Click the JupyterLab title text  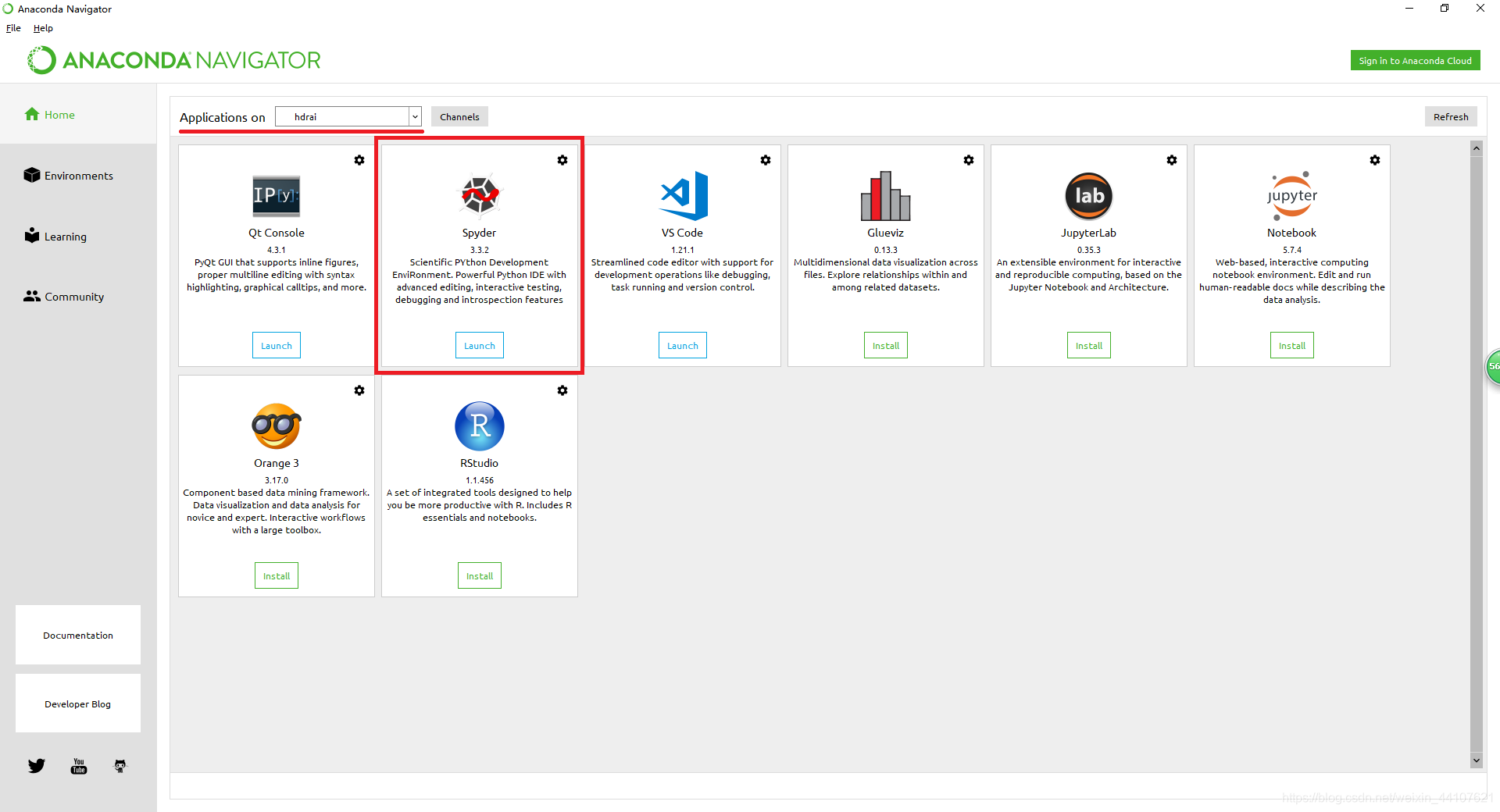(1089, 233)
